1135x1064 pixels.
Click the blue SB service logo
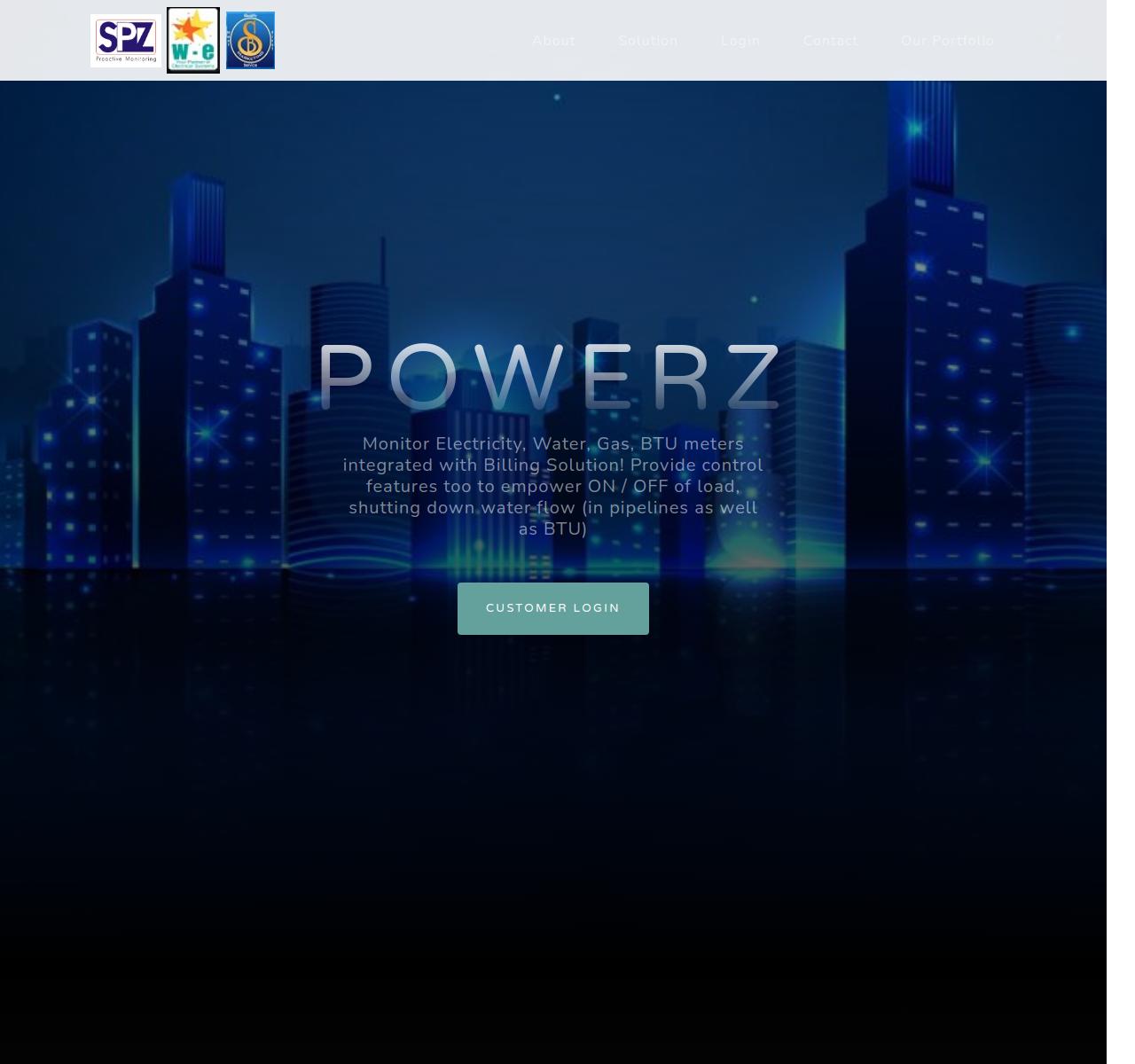[x=250, y=41]
